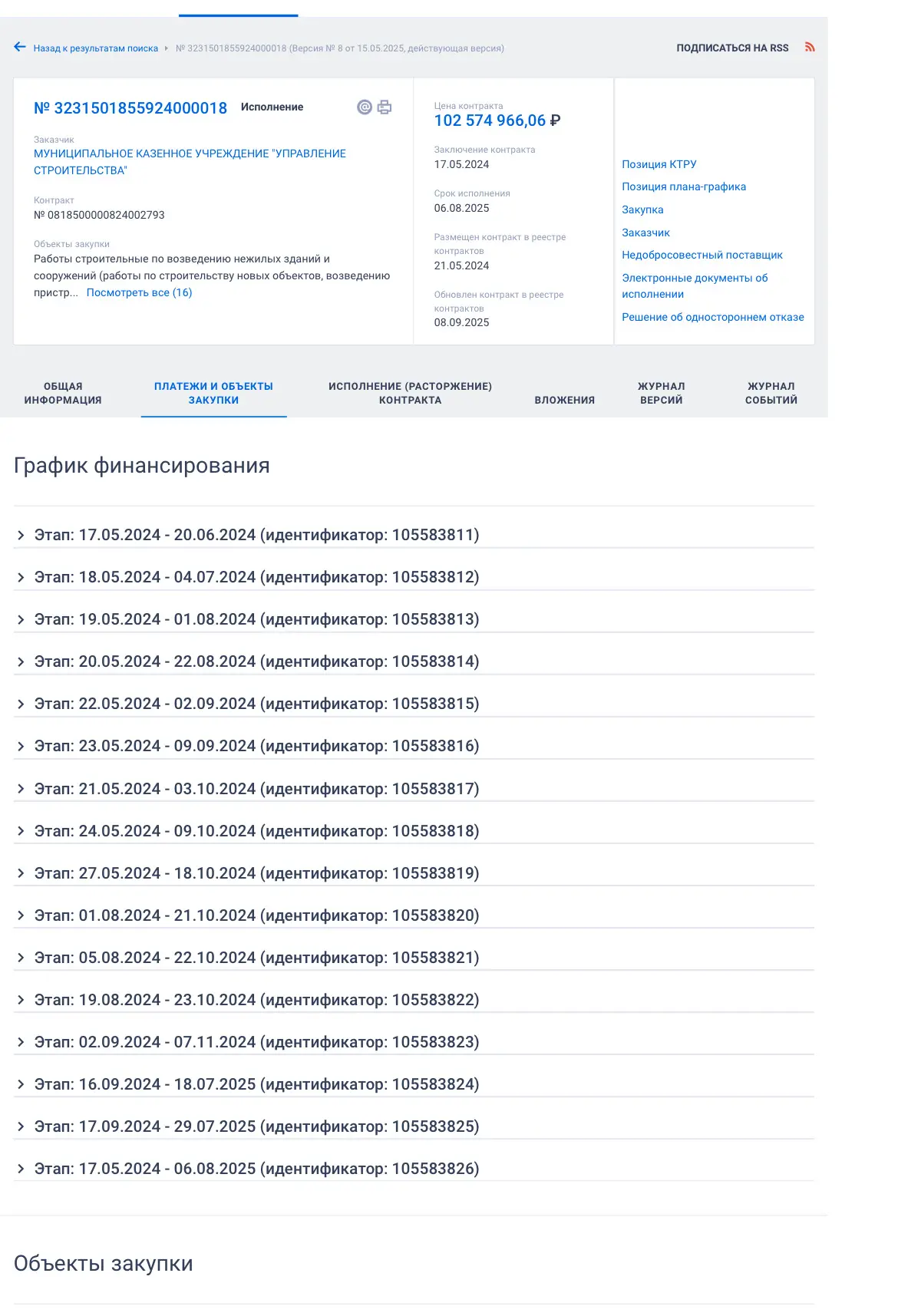Open the Журнал событий tab
Screen dimensions: 898x1316
pyautogui.click(x=771, y=393)
